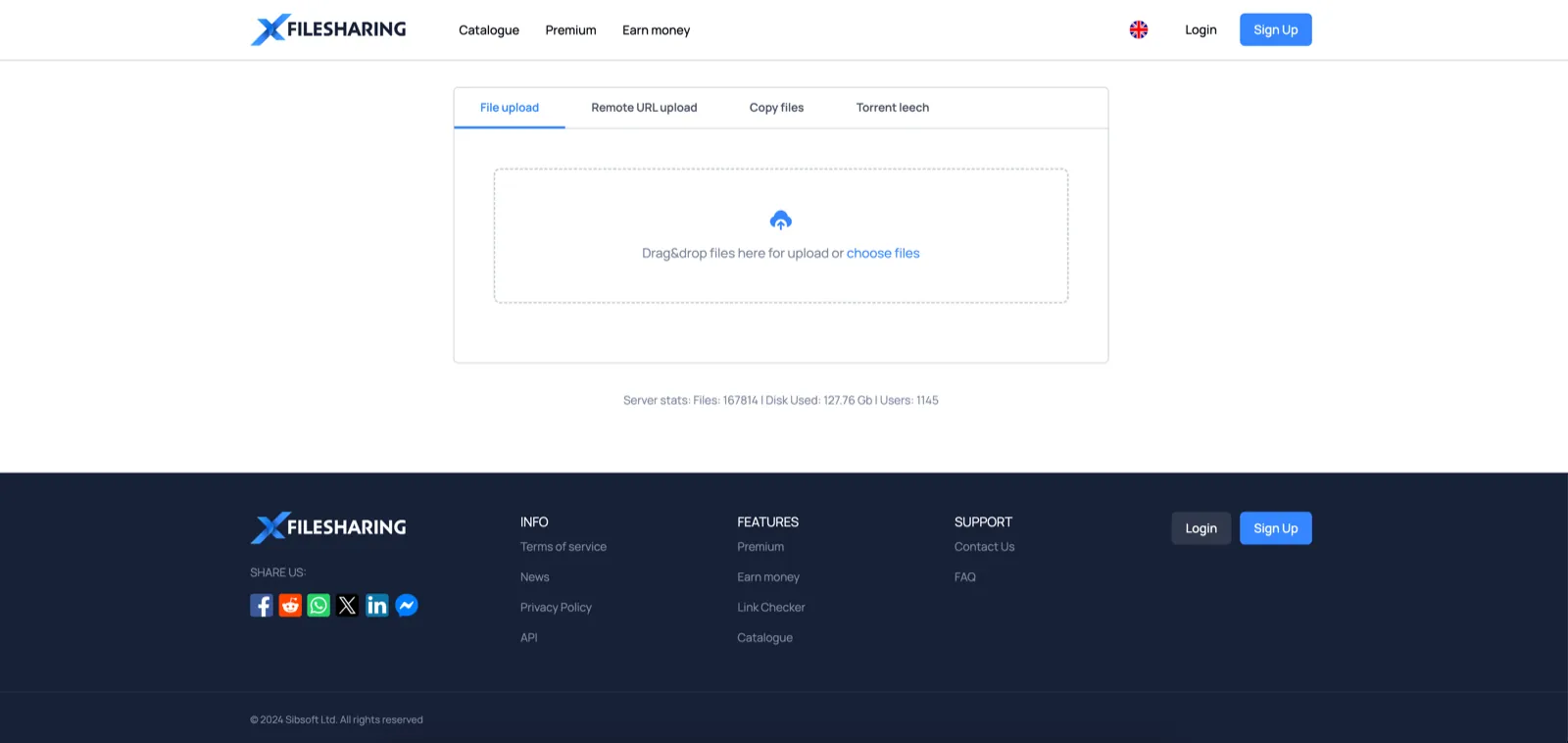This screenshot has height=743, width=1568.
Task: Switch to the Remote URL upload tab
Action: click(x=644, y=108)
